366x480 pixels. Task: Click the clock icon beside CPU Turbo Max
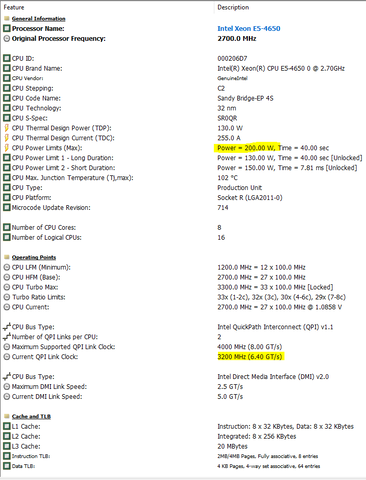7,287
